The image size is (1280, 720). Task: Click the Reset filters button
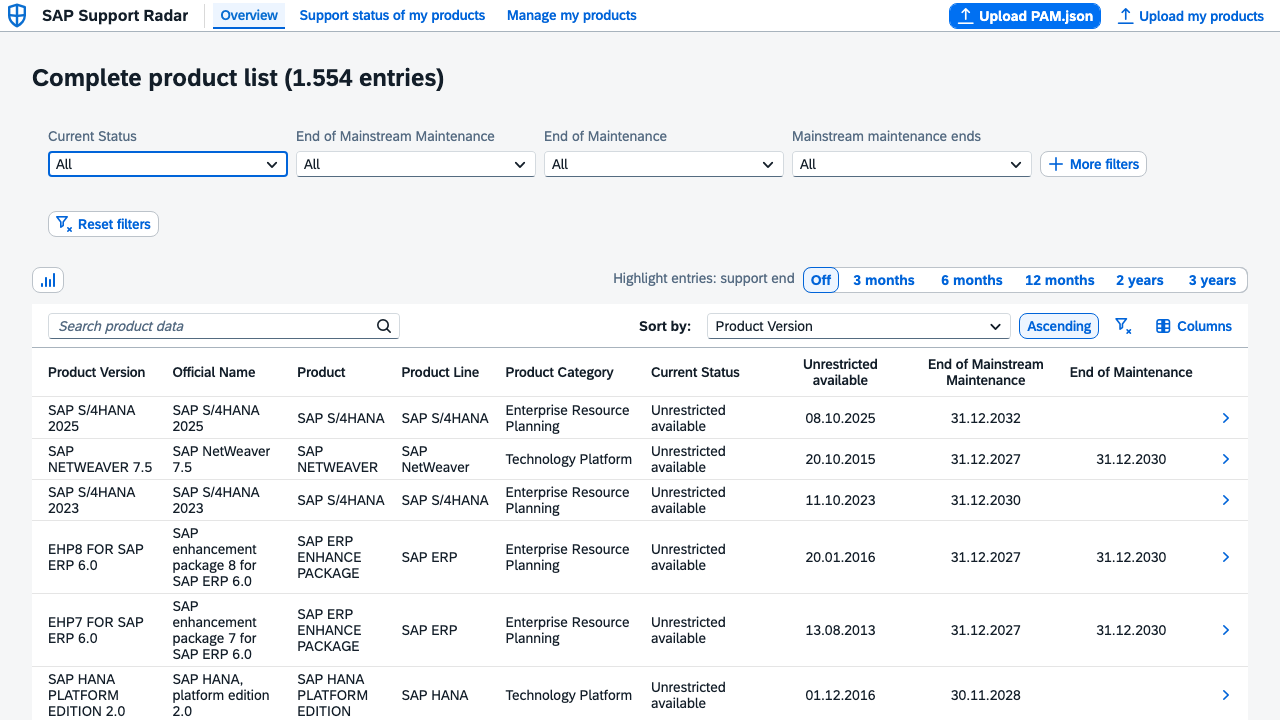click(103, 224)
